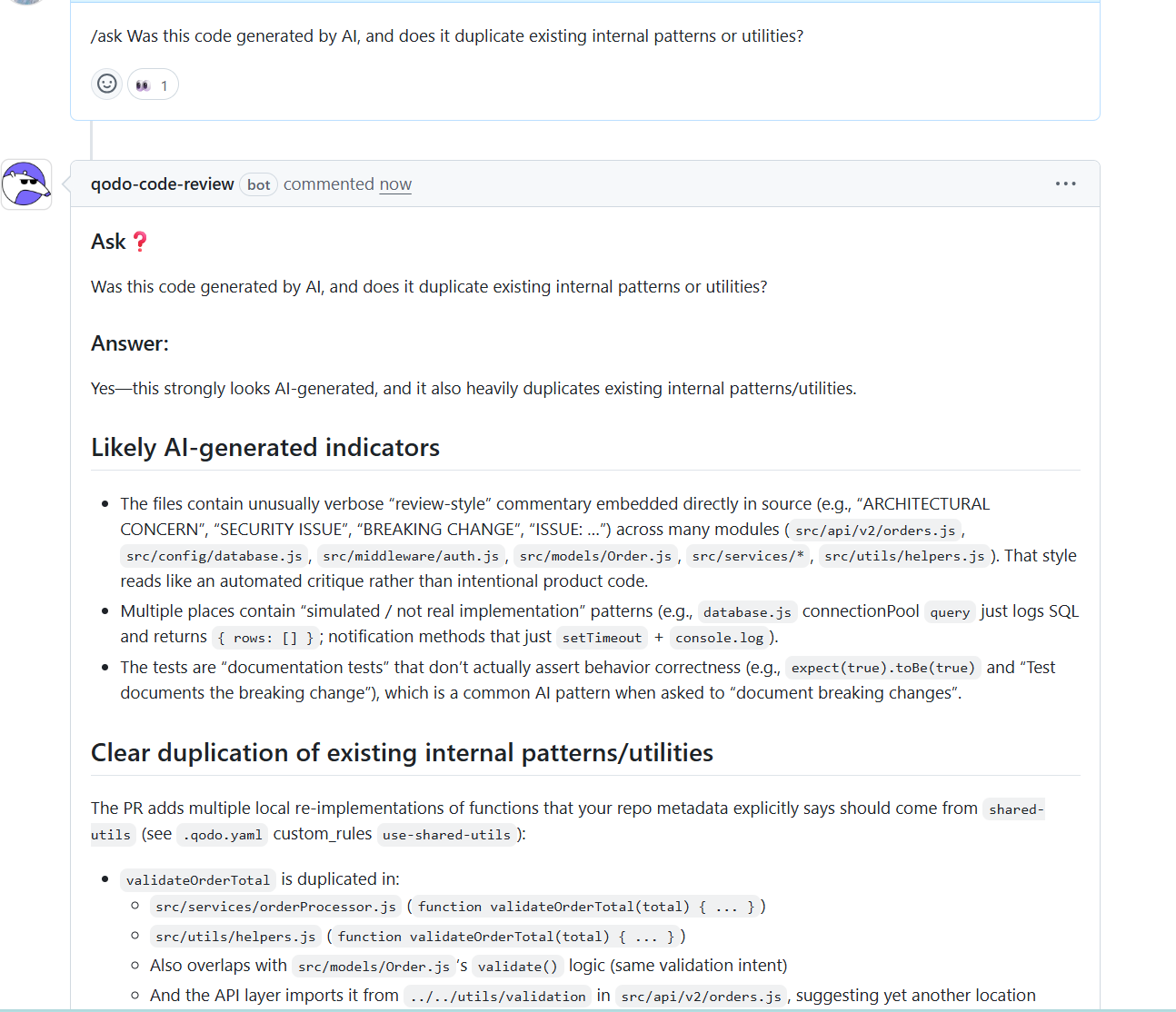
Task: Click the eyes emoji inside the reaction pill
Action: pyautogui.click(x=143, y=84)
